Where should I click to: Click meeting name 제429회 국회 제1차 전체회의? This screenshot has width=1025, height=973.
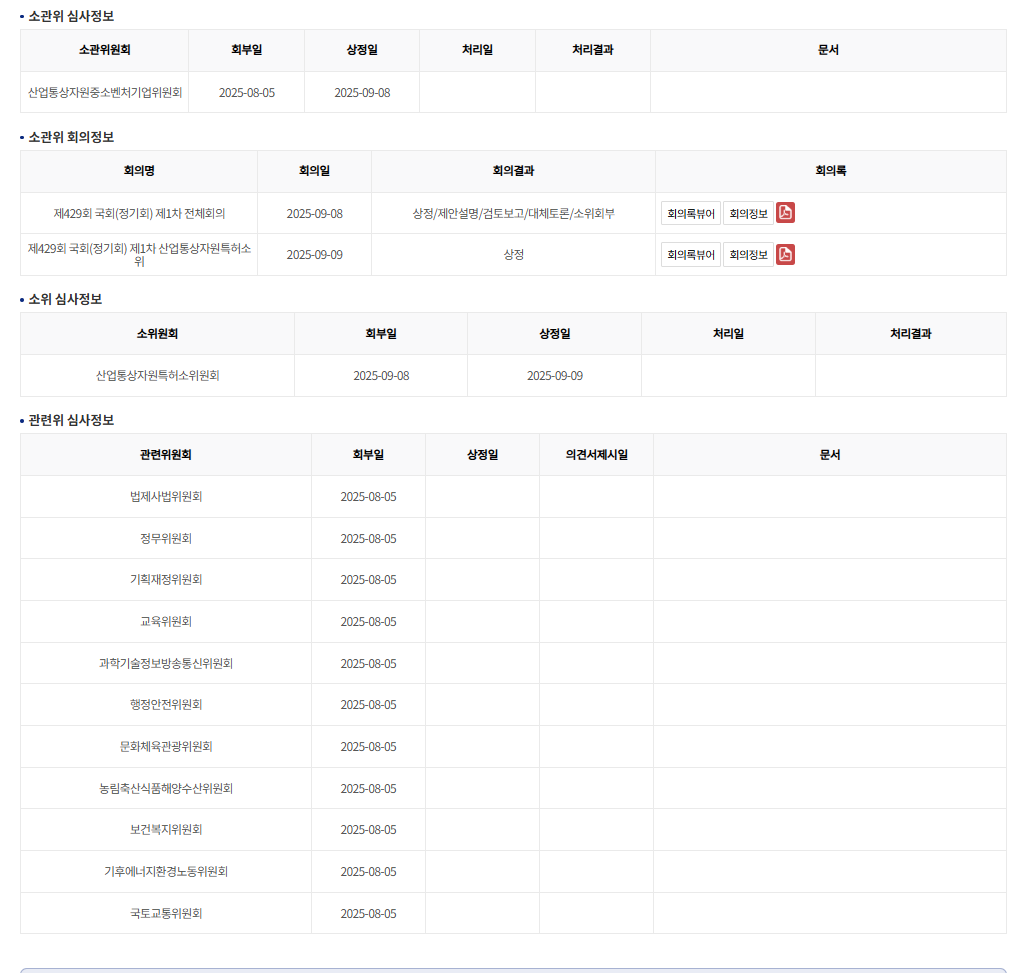click(x=139, y=213)
